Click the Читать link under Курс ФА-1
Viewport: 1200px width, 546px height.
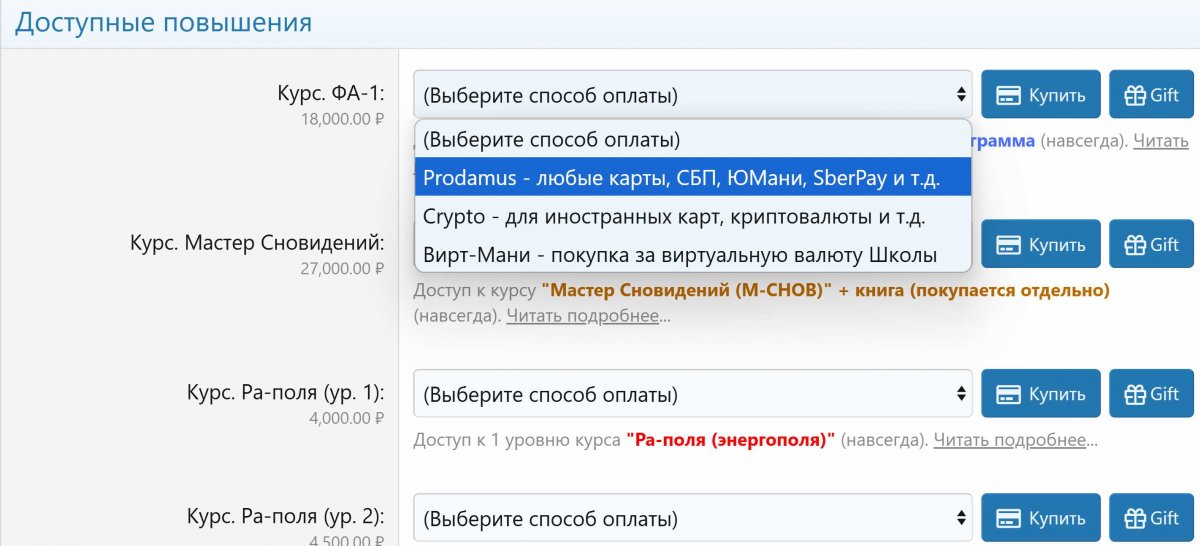tap(1160, 141)
